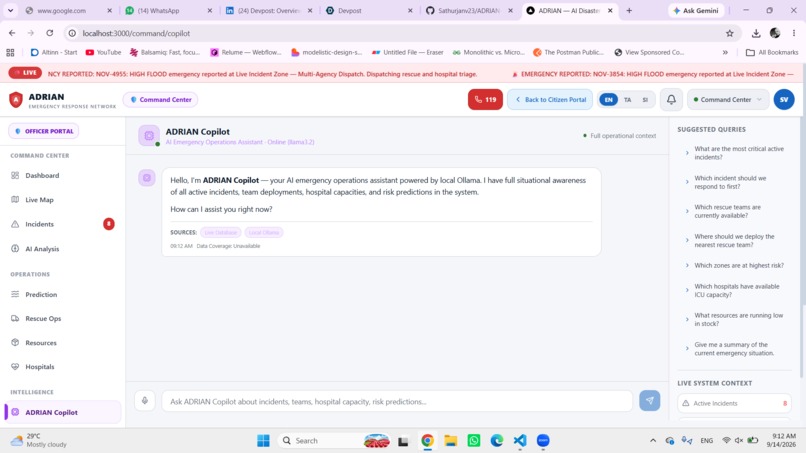Call 119 emergency button

[x=485, y=99]
